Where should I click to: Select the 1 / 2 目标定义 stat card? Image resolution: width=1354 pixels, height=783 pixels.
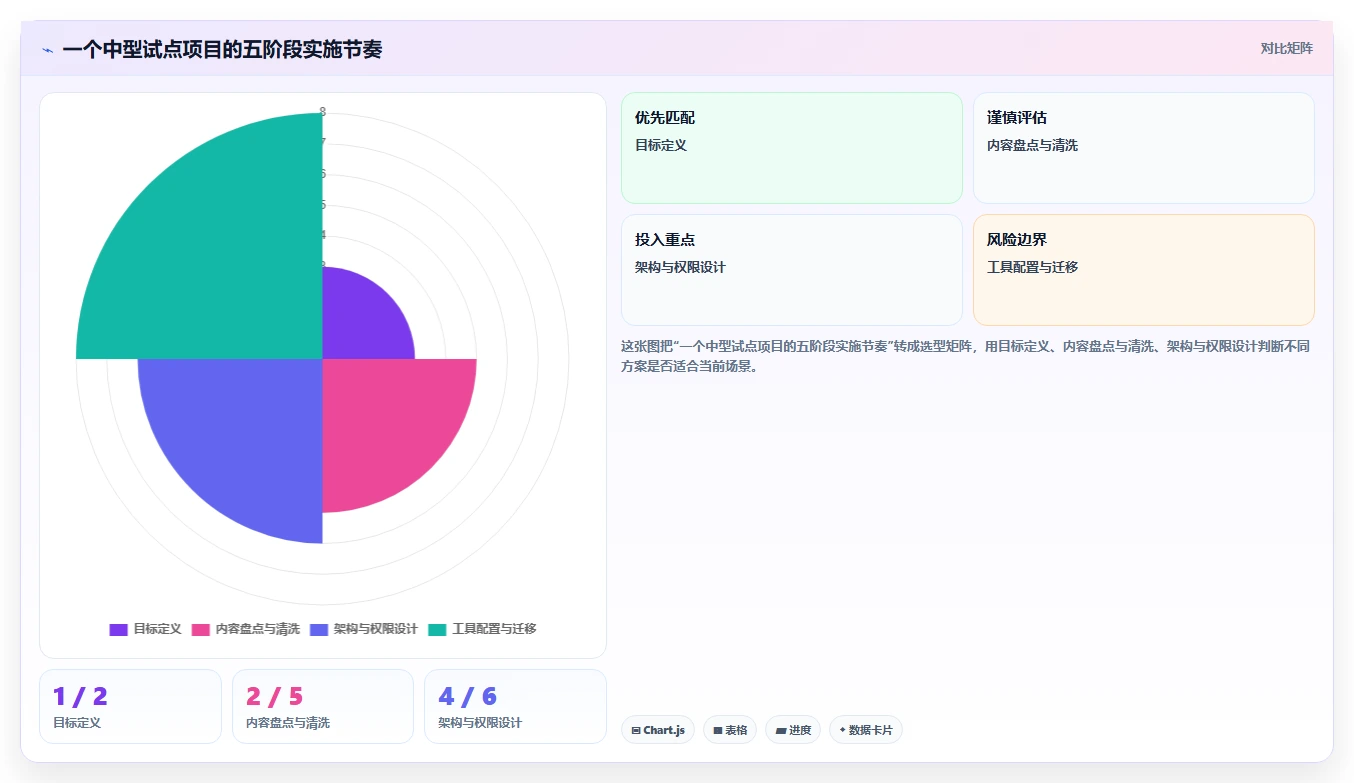130,706
